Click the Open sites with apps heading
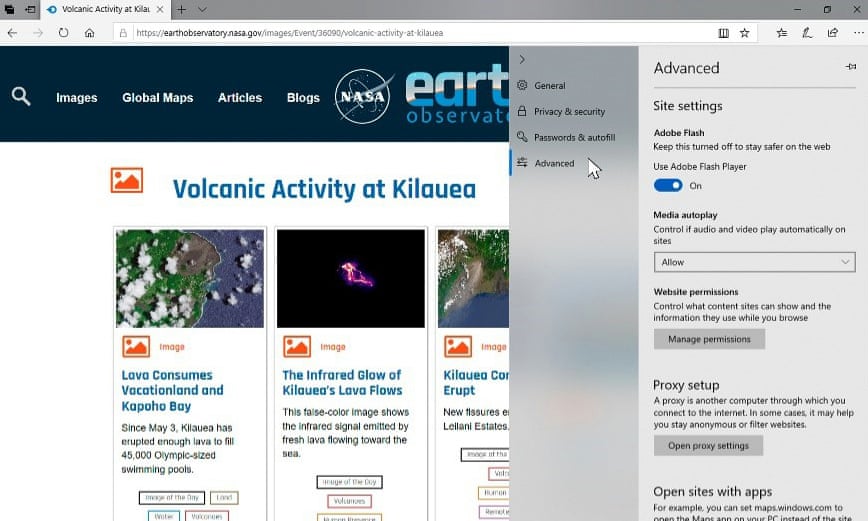 [x=712, y=492]
